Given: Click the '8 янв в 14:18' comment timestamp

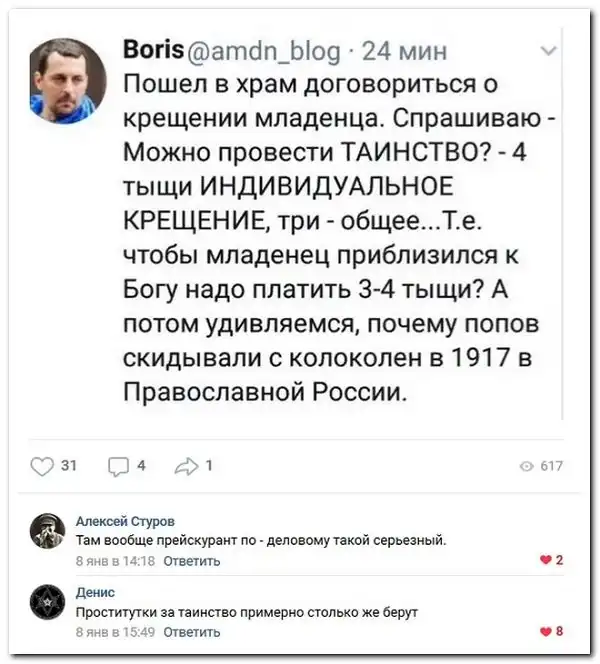Looking at the screenshot, I should click(x=114, y=561).
